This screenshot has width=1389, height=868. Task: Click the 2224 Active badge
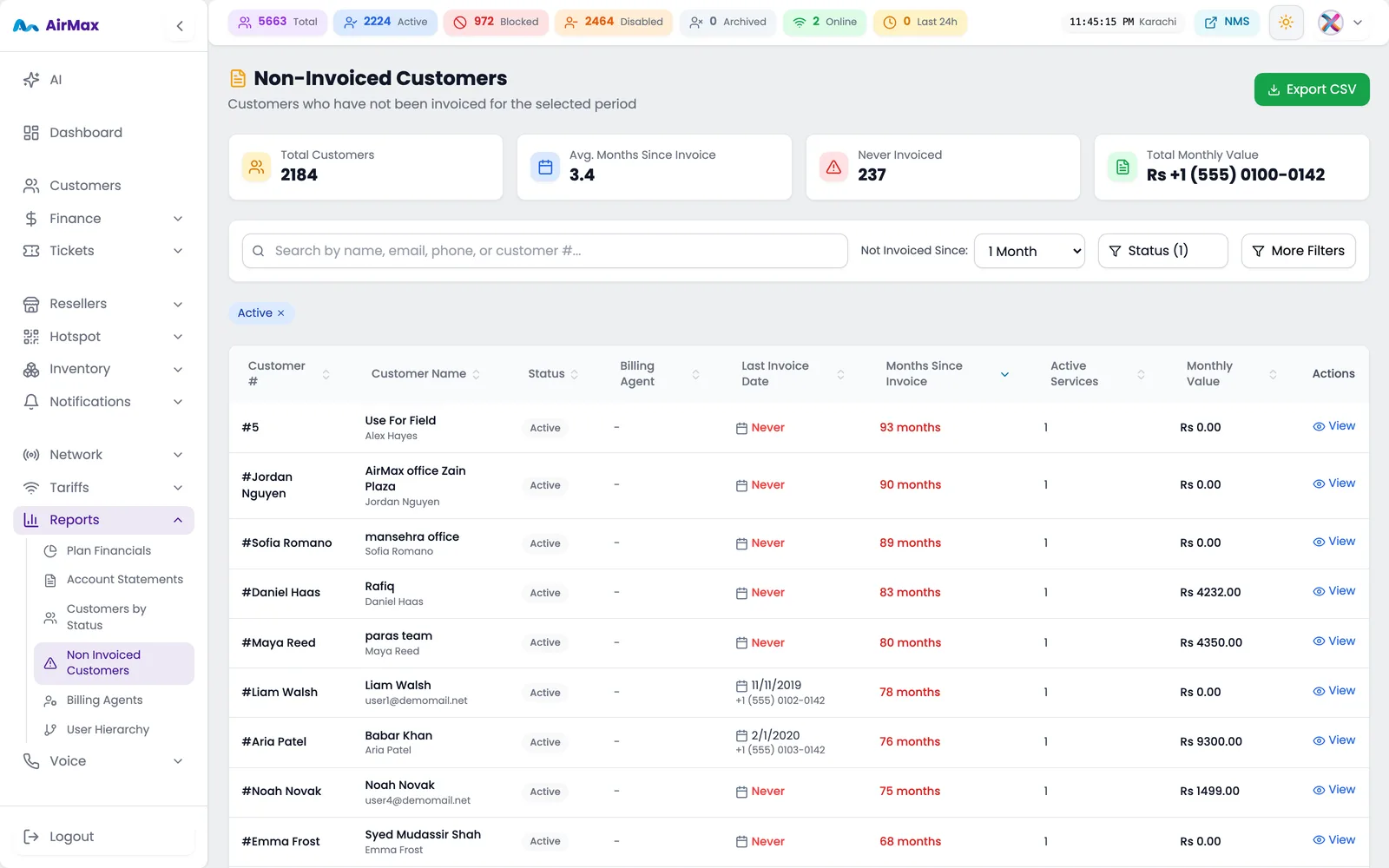[x=385, y=22]
